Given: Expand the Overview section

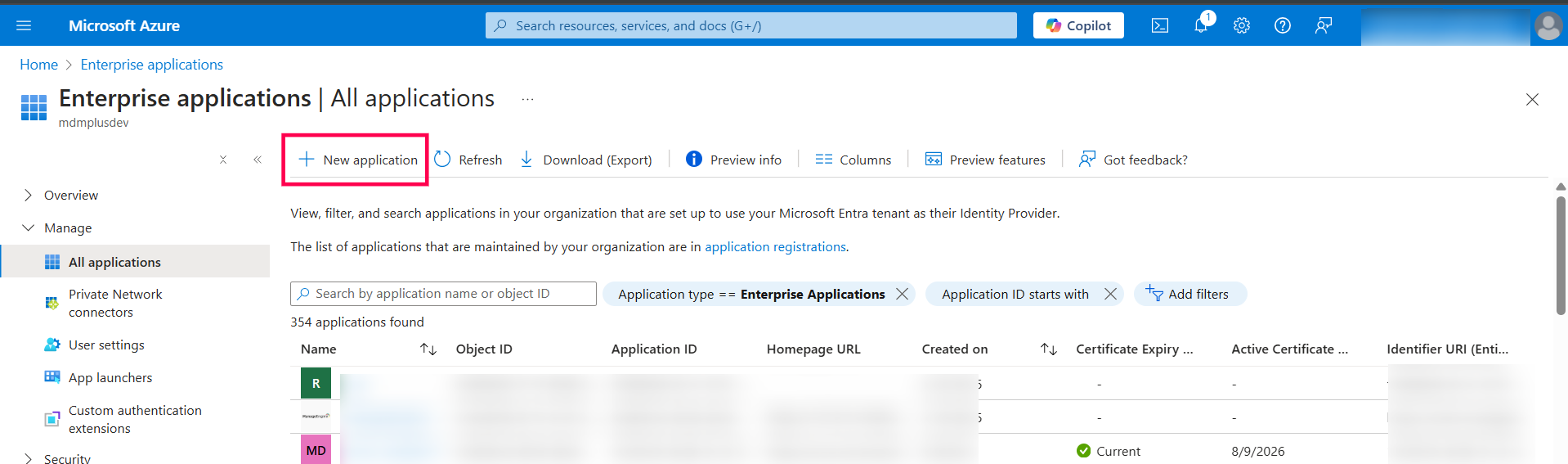Looking at the screenshot, I should (29, 195).
